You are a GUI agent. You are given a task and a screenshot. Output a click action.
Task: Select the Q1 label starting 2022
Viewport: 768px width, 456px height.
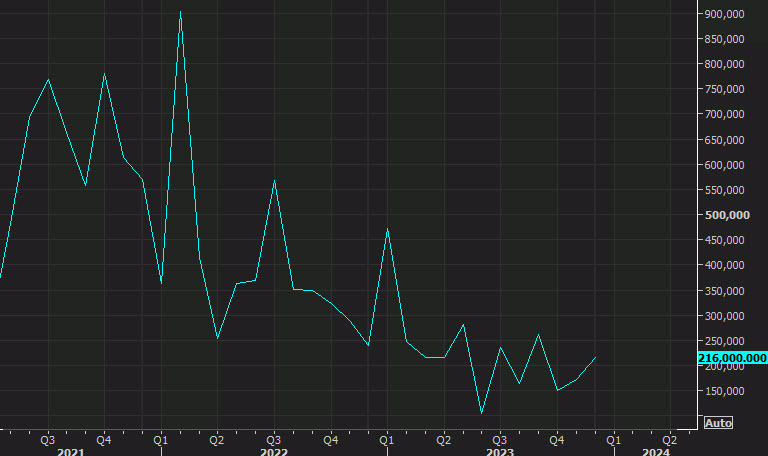click(161, 440)
